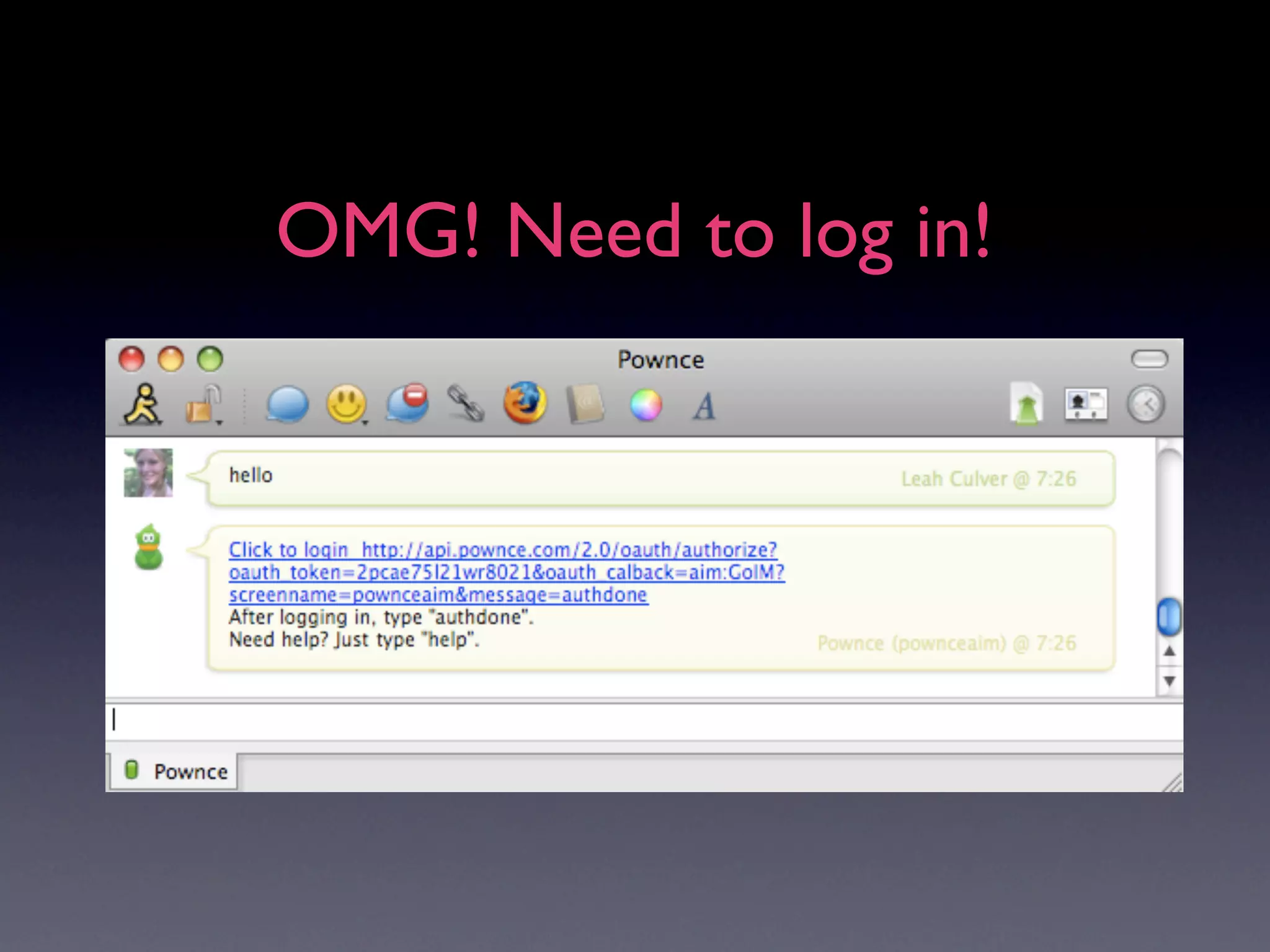Viewport: 1270px width, 952px height.
Task: Click the blue chat bubble icon
Action: (x=286, y=405)
